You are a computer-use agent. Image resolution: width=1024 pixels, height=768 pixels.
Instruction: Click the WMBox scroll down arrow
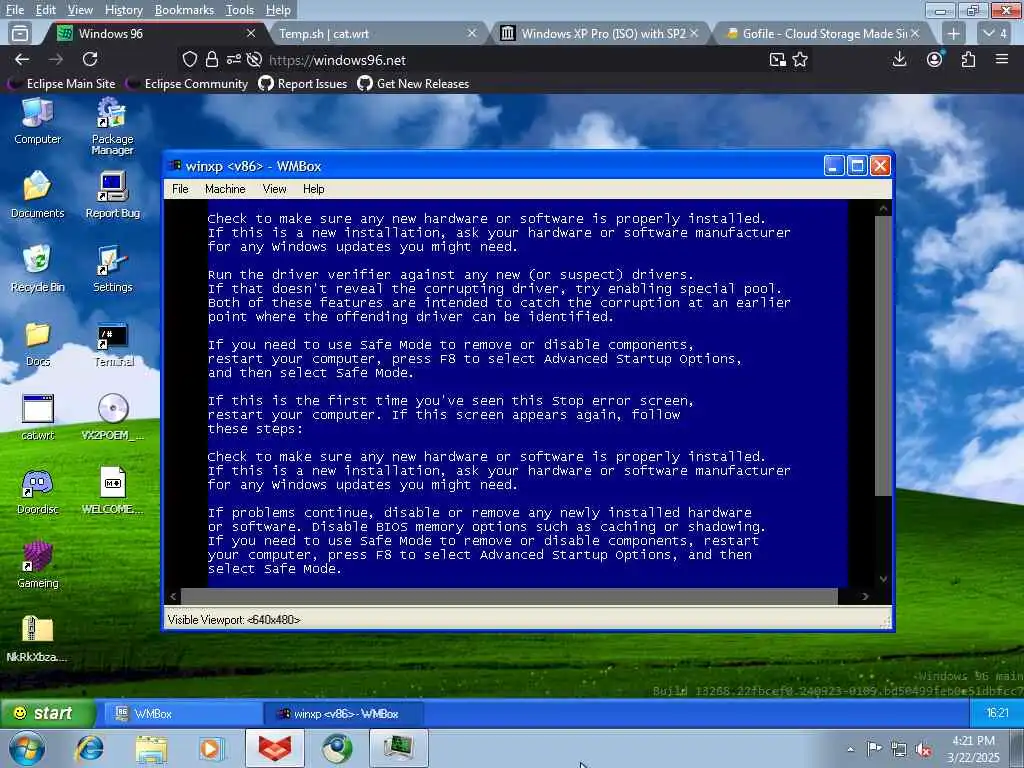(883, 579)
